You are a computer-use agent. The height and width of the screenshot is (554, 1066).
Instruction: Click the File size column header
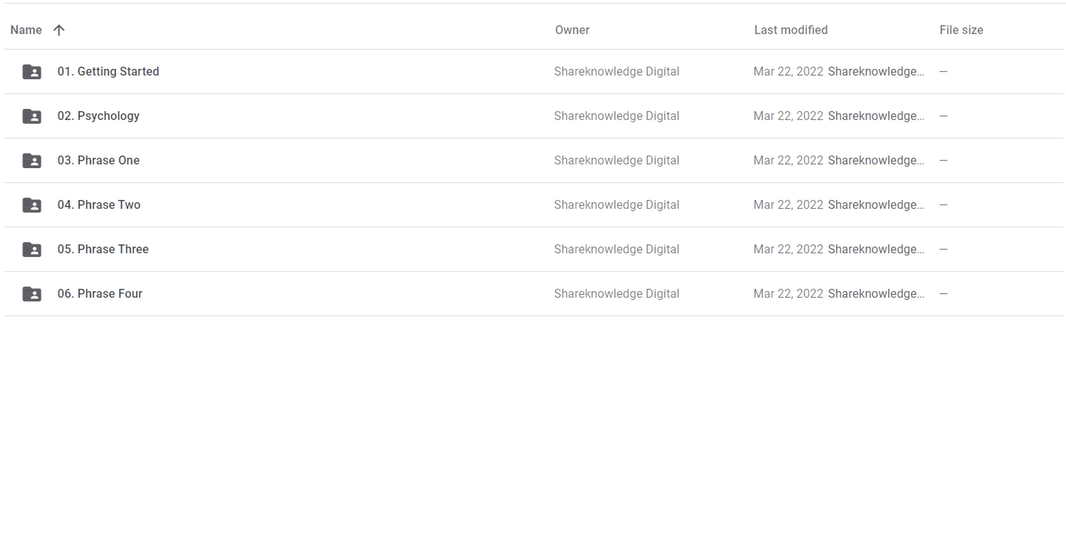click(961, 30)
